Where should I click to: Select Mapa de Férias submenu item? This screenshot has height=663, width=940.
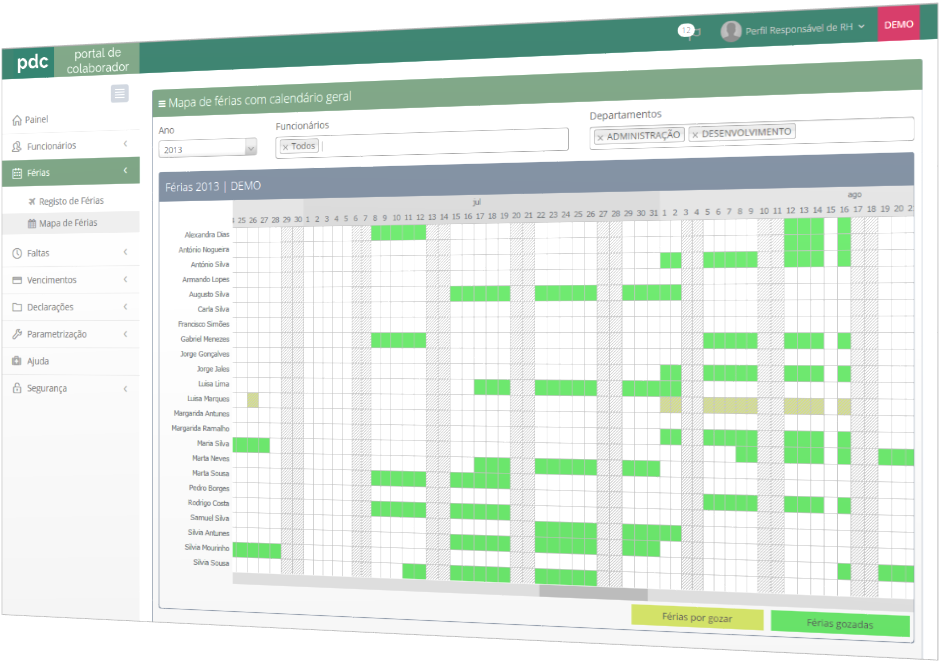68,223
